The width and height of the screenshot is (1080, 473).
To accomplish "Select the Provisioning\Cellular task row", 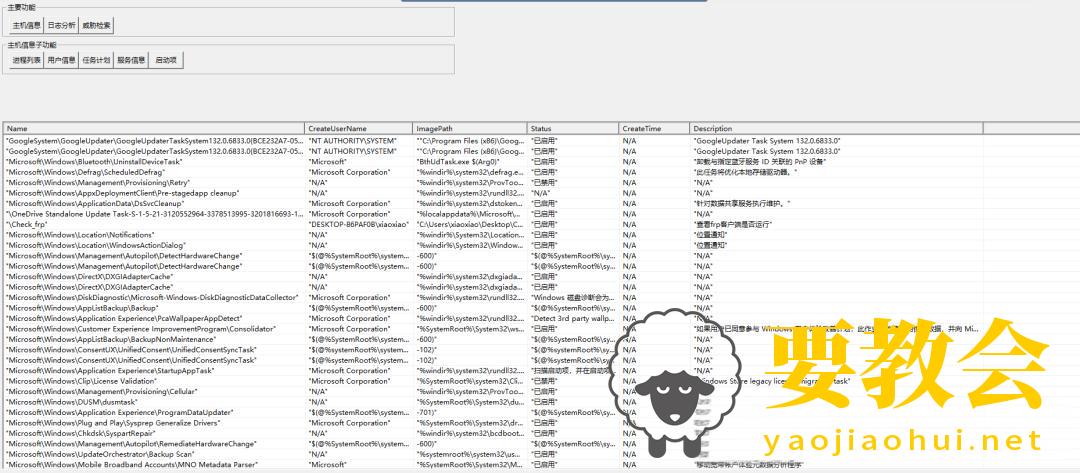I will point(493,391).
